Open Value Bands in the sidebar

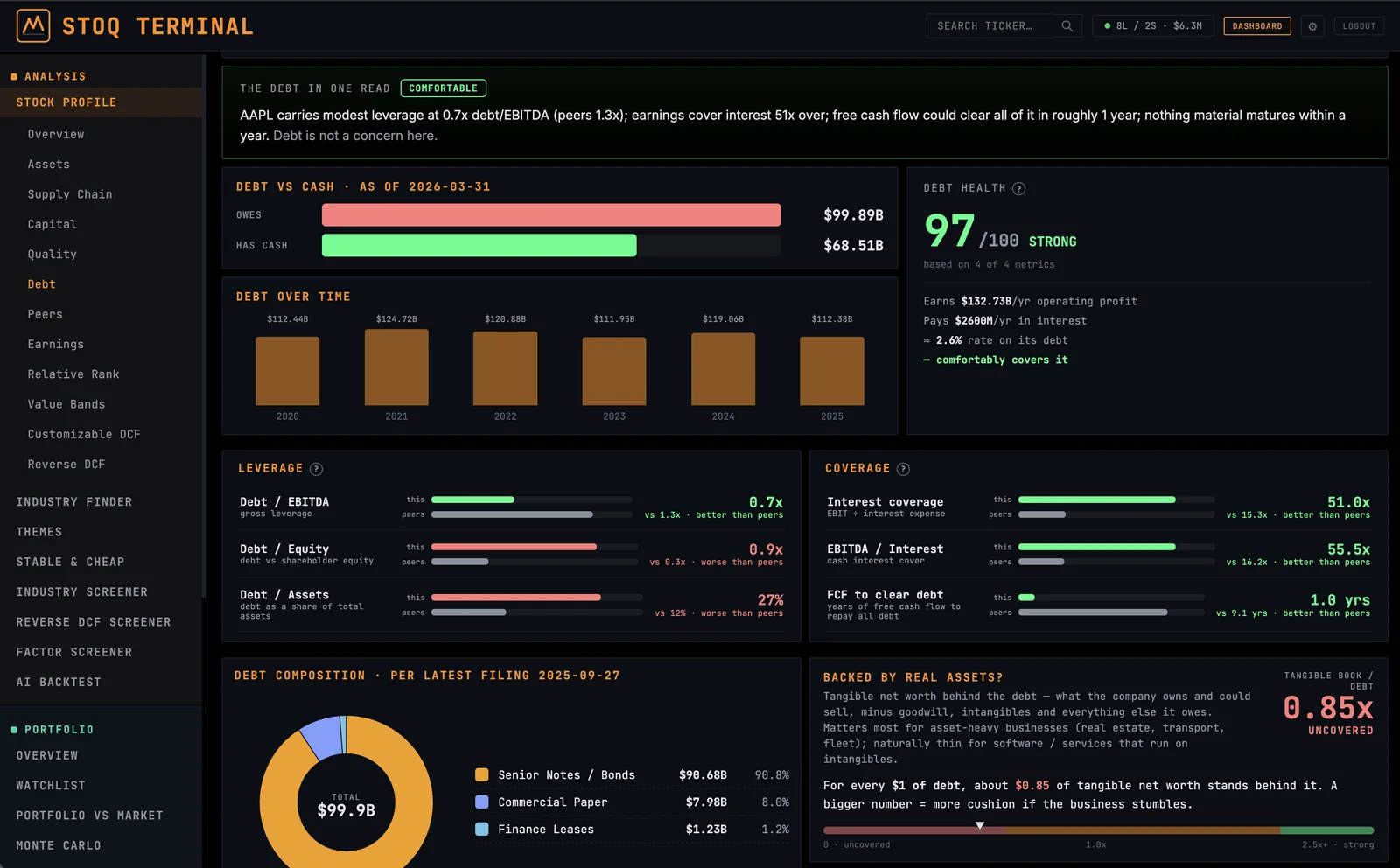[66, 404]
